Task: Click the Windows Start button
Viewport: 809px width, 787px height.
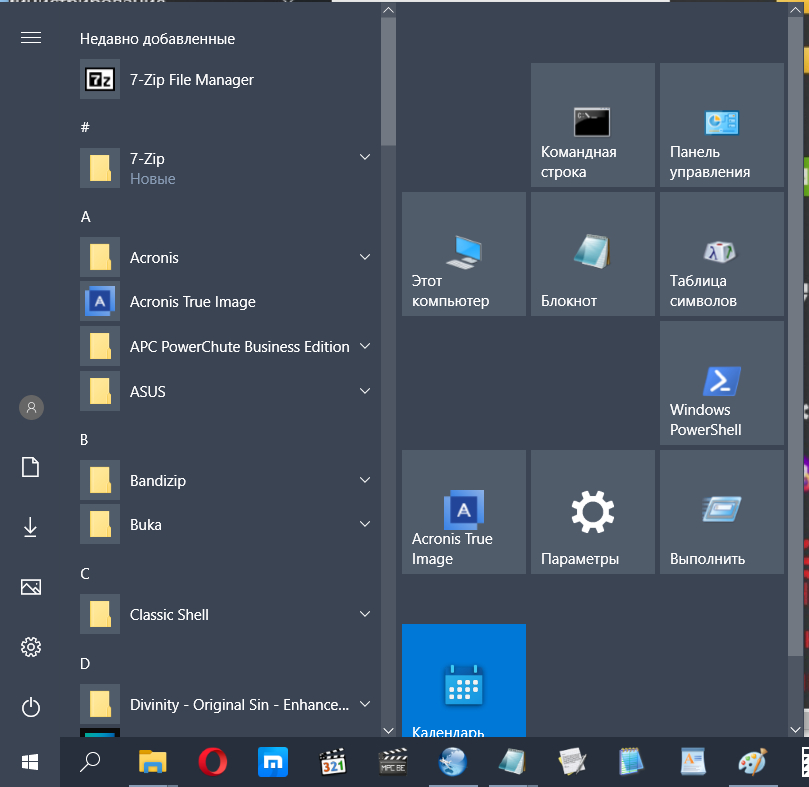Action: (30, 762)
